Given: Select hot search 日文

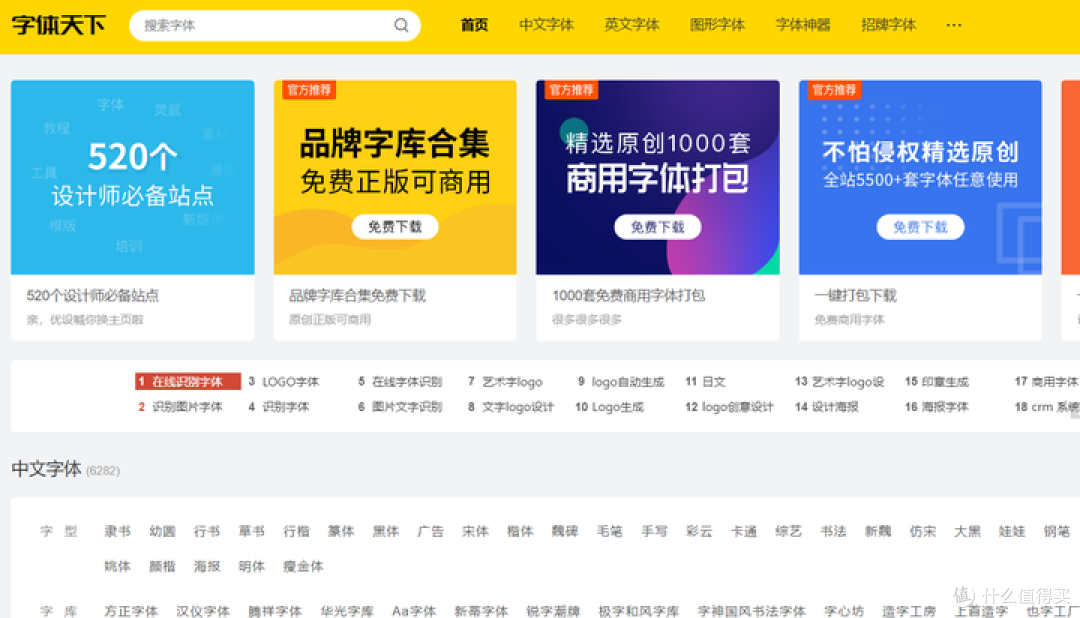Looking at the screenshot, I should (x=714, y=382).
